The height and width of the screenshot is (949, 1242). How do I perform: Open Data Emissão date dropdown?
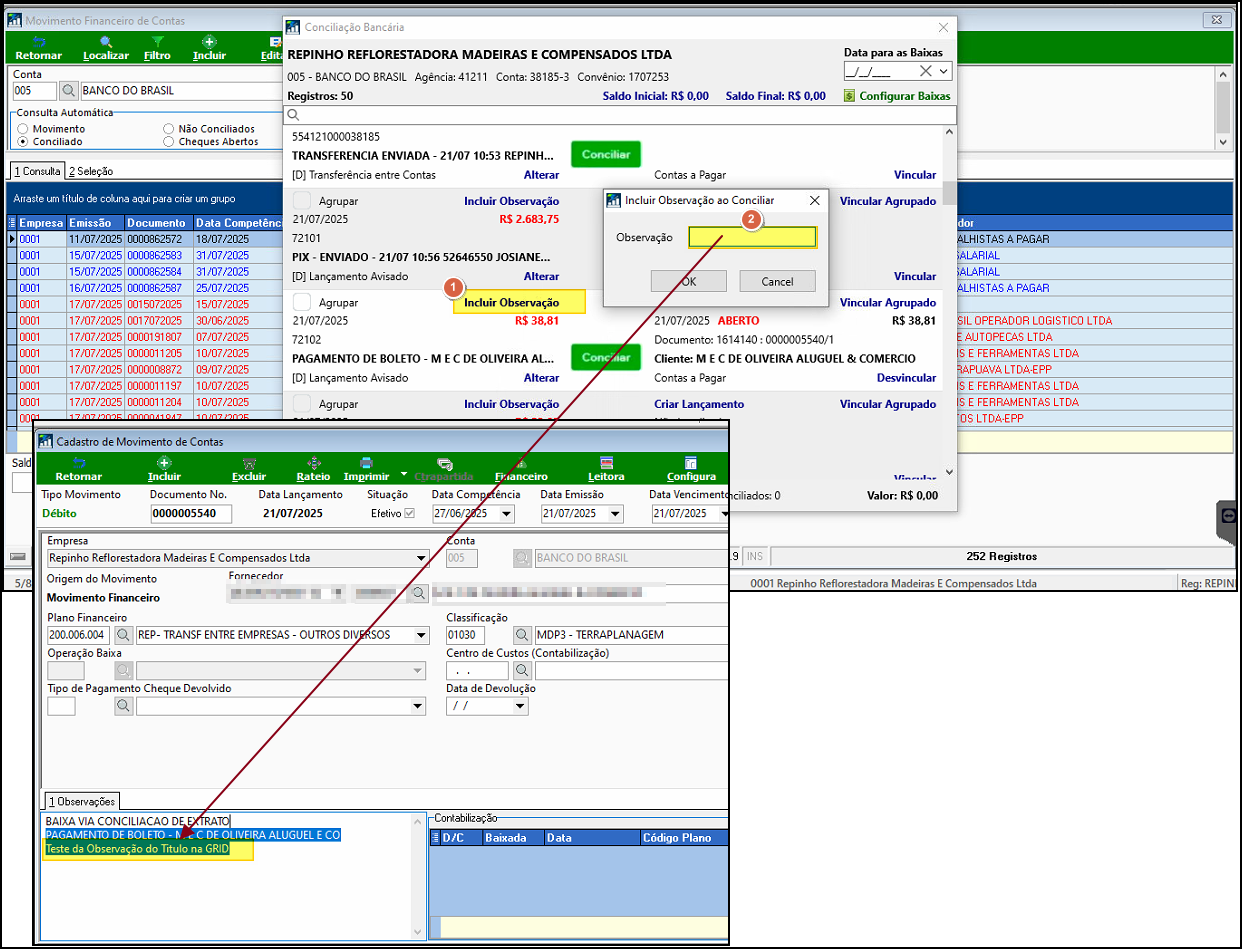coord(615,513)
